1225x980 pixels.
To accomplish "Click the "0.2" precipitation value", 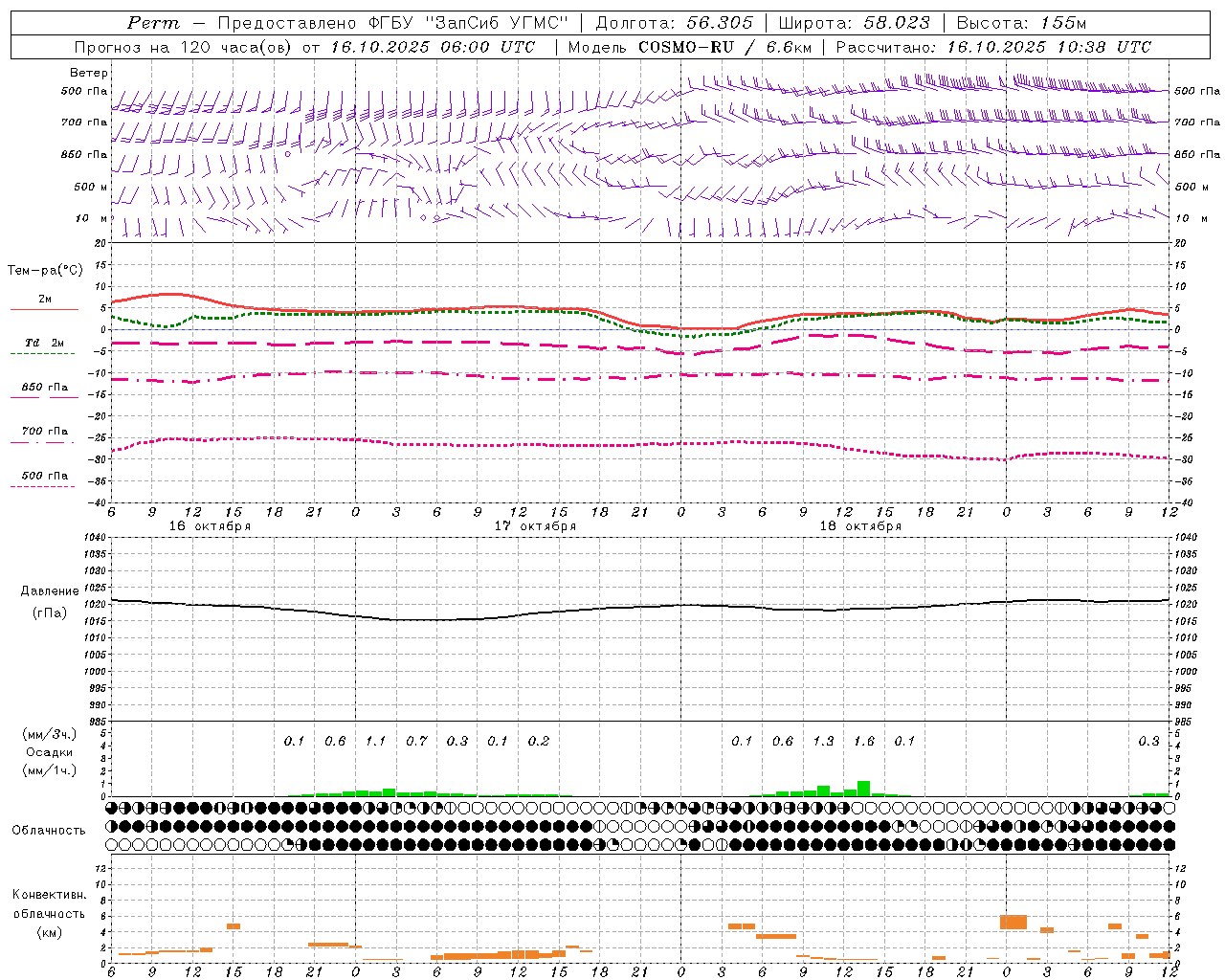I will [539, 741].
